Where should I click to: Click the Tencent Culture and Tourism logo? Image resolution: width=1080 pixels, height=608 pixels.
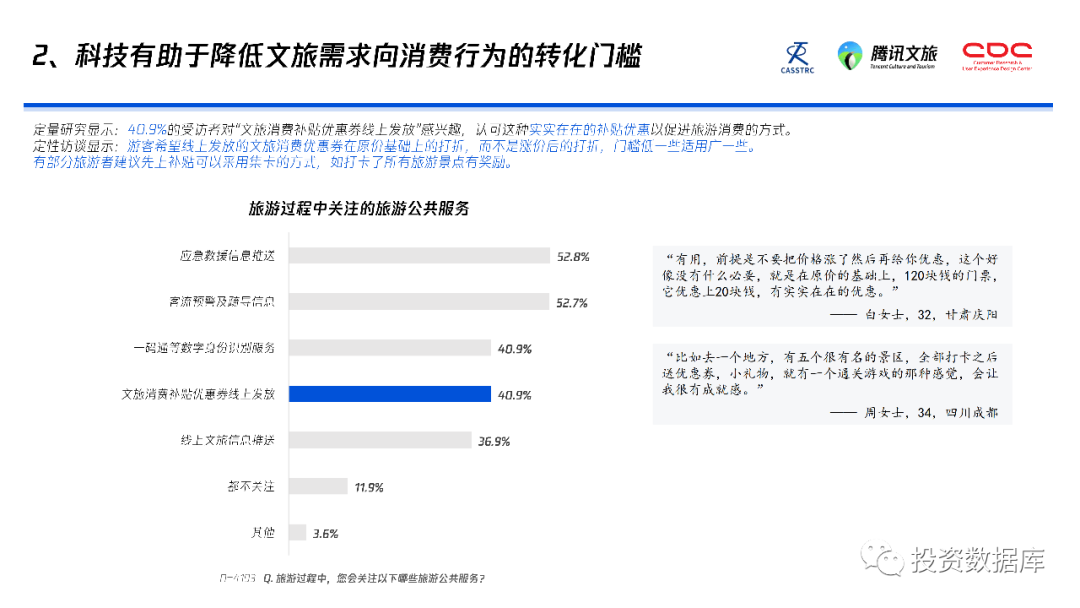tap(888, 56)
